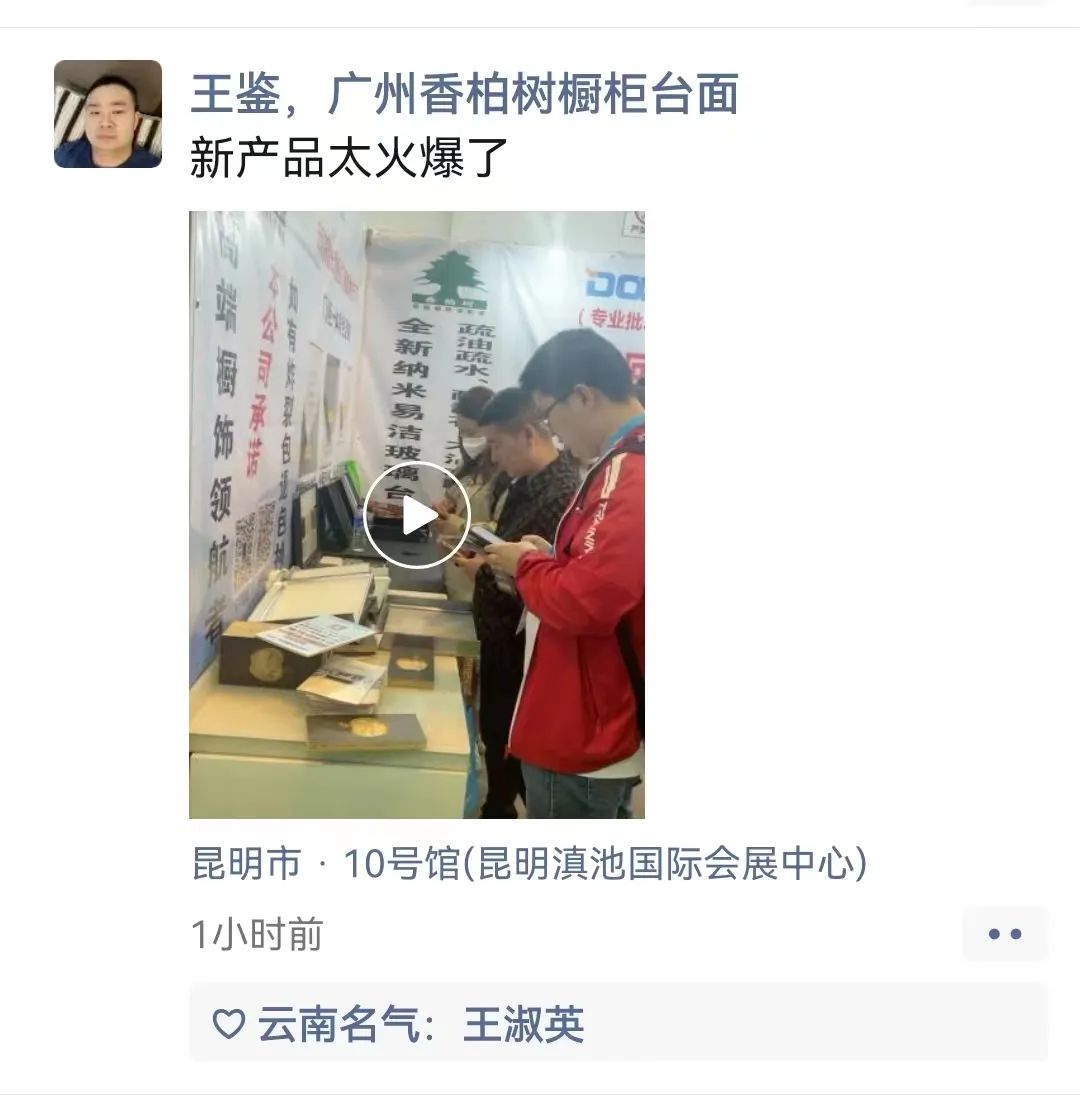Screen dimensions: 1080x1095
Task: Click the city name 昆明市 in location
Action: (x=246, y=863)
